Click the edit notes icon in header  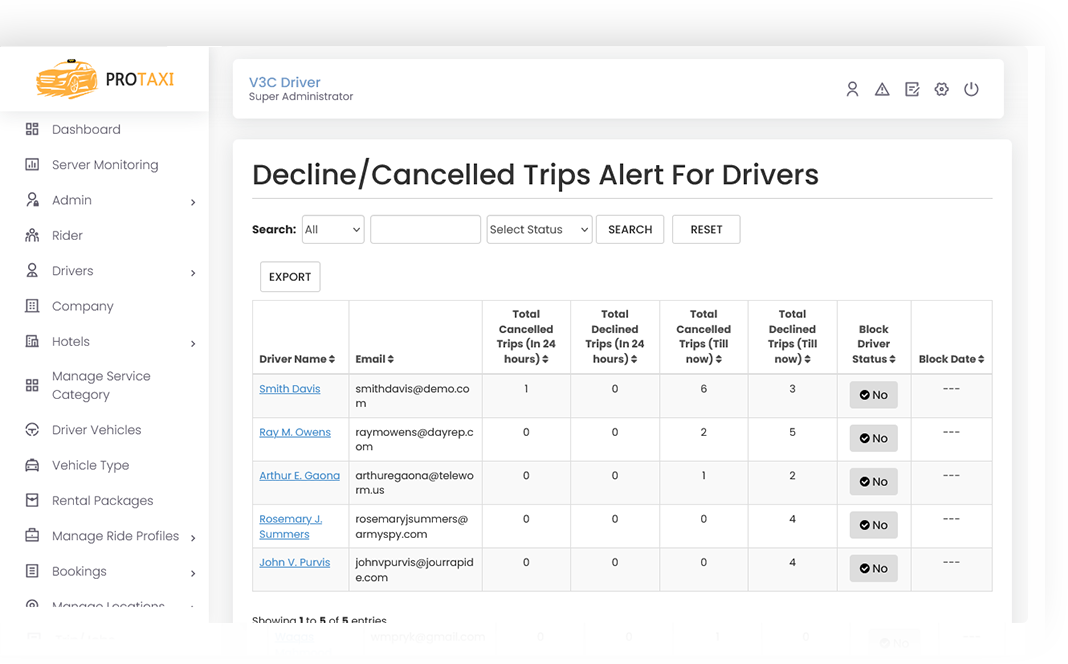tap(912, 89)
